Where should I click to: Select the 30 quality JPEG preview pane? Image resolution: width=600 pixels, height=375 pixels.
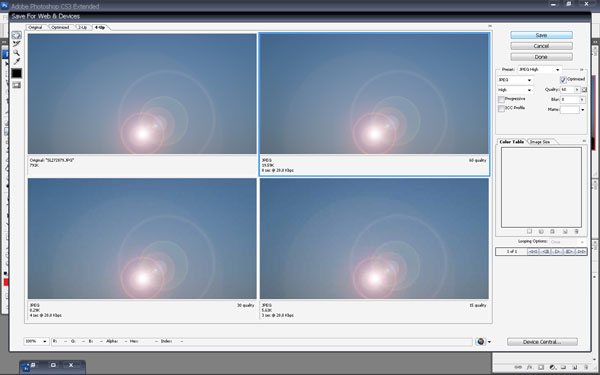[142, 249]
